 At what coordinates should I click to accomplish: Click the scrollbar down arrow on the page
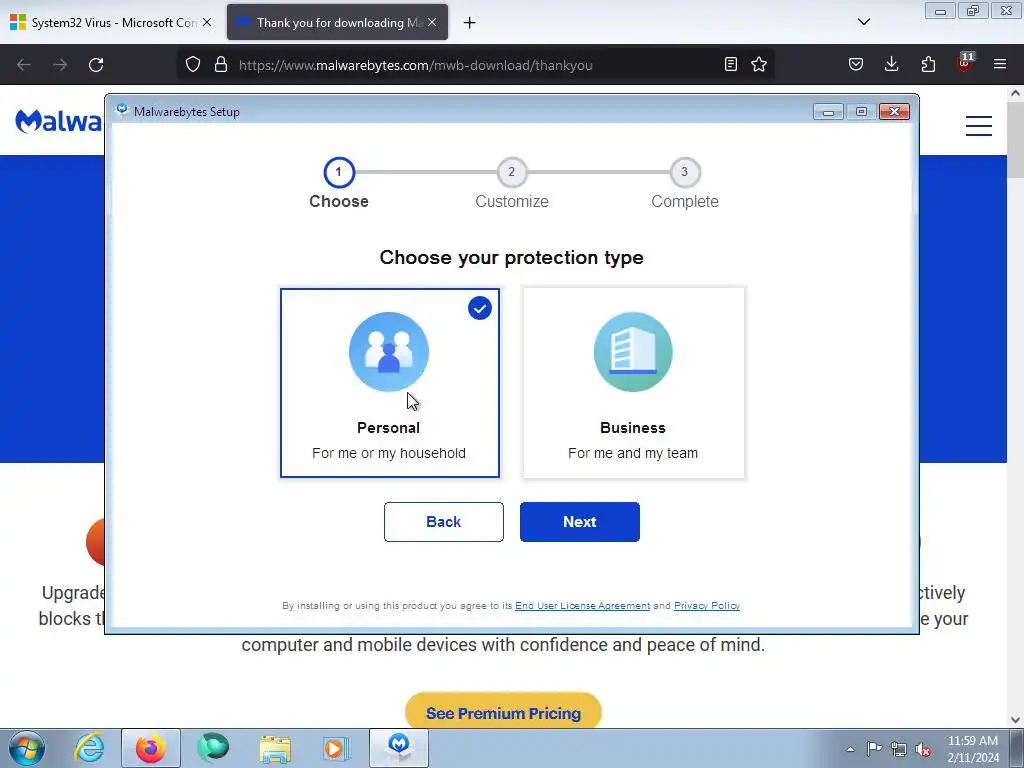[1016, 720]
